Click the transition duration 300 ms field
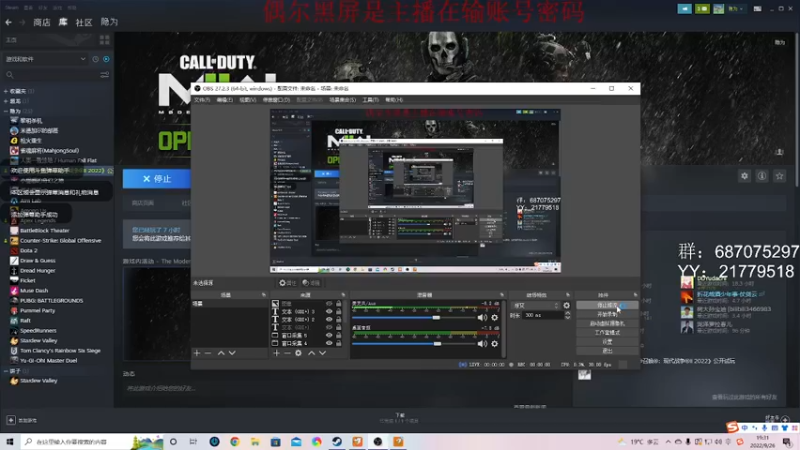 (x=543, y=315)
